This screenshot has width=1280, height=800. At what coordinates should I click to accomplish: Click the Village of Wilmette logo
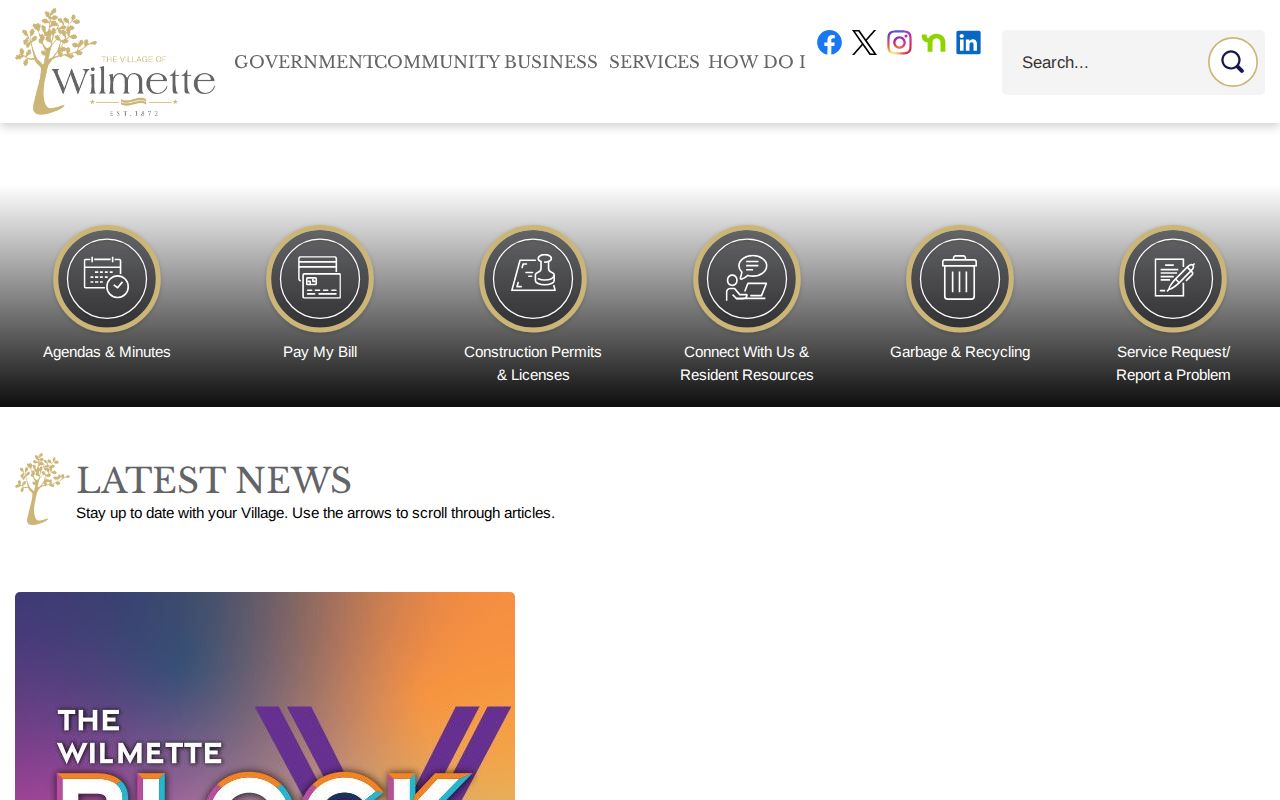(115, 62)
